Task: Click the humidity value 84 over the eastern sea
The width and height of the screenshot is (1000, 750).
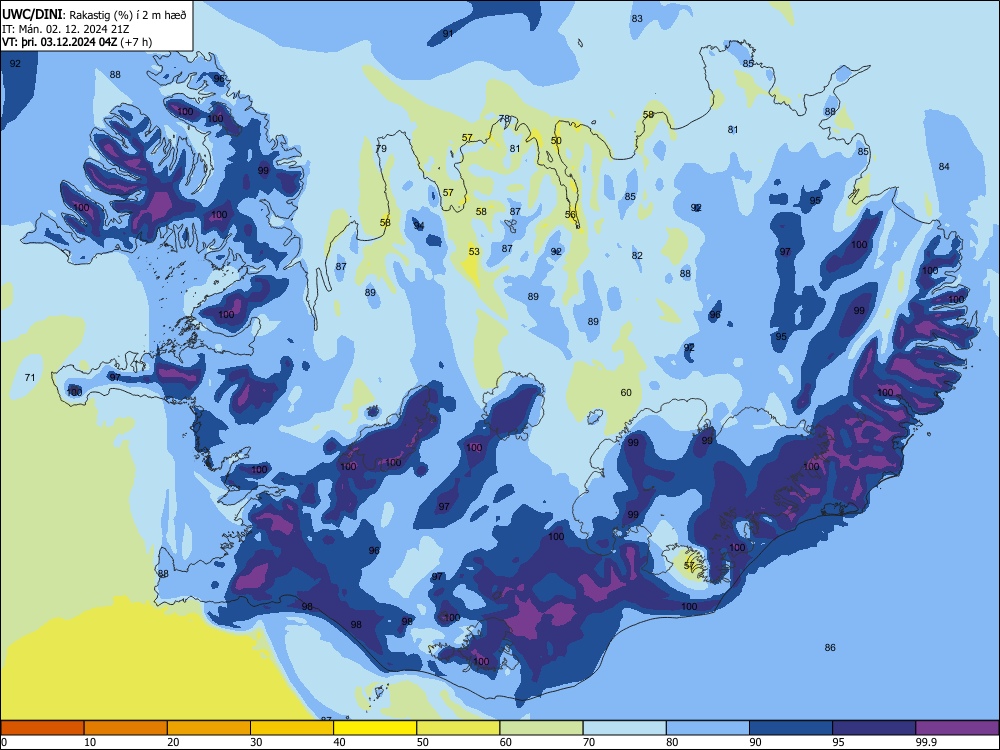Action: coord(944,166)
